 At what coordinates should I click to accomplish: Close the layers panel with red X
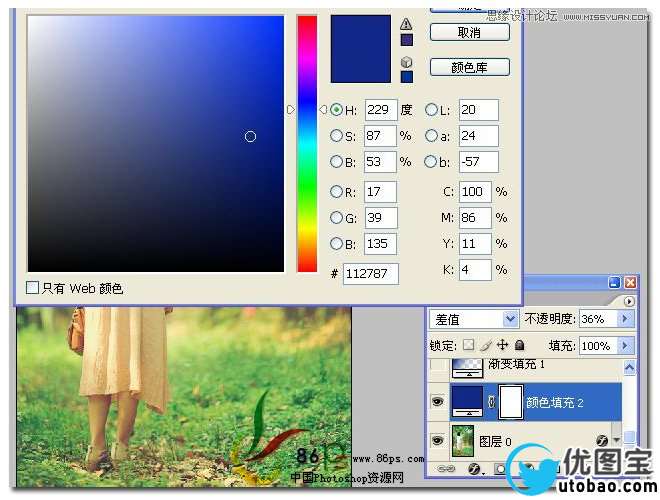(630, 282)
